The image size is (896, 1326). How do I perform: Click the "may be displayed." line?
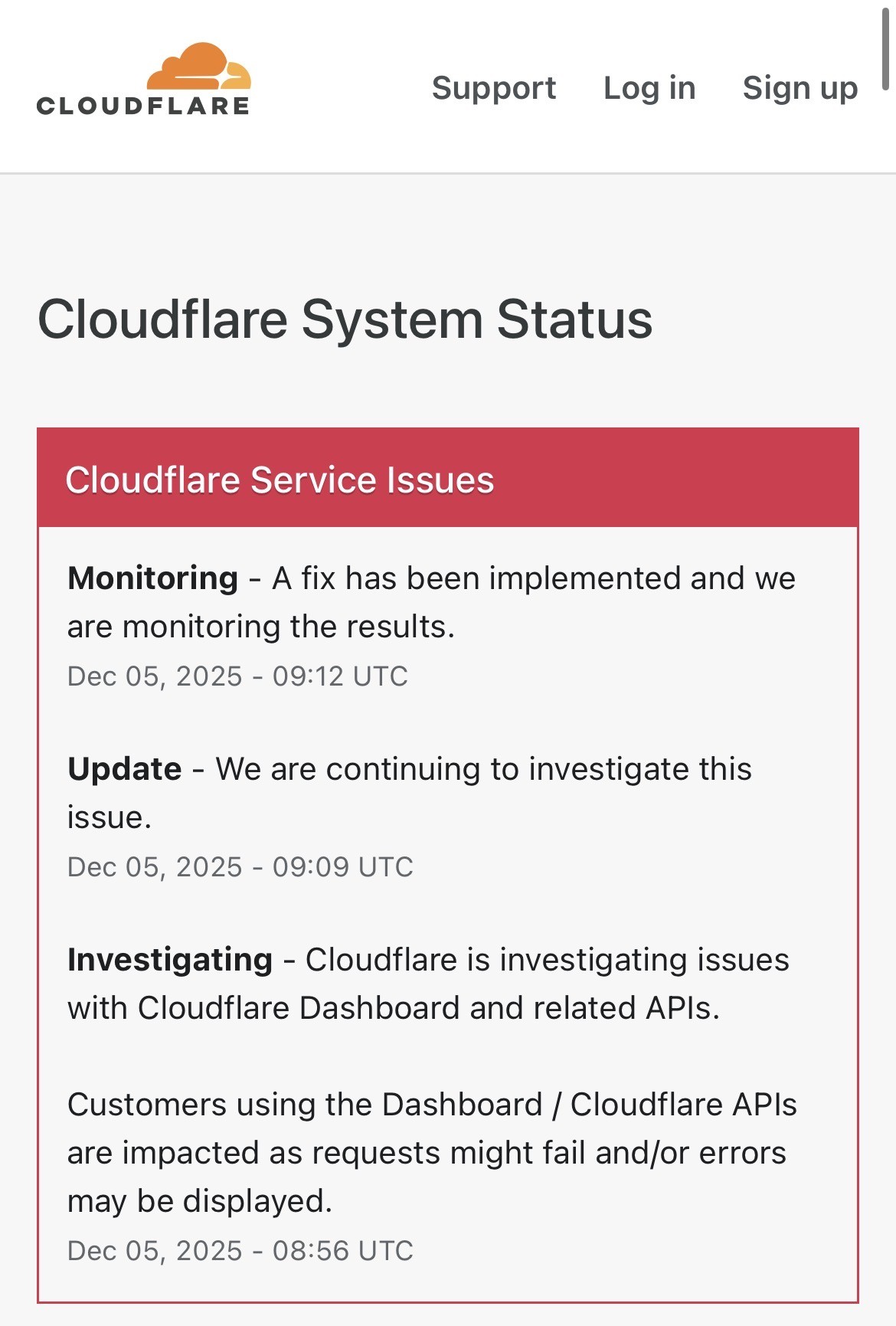(x=200, y=1201)
